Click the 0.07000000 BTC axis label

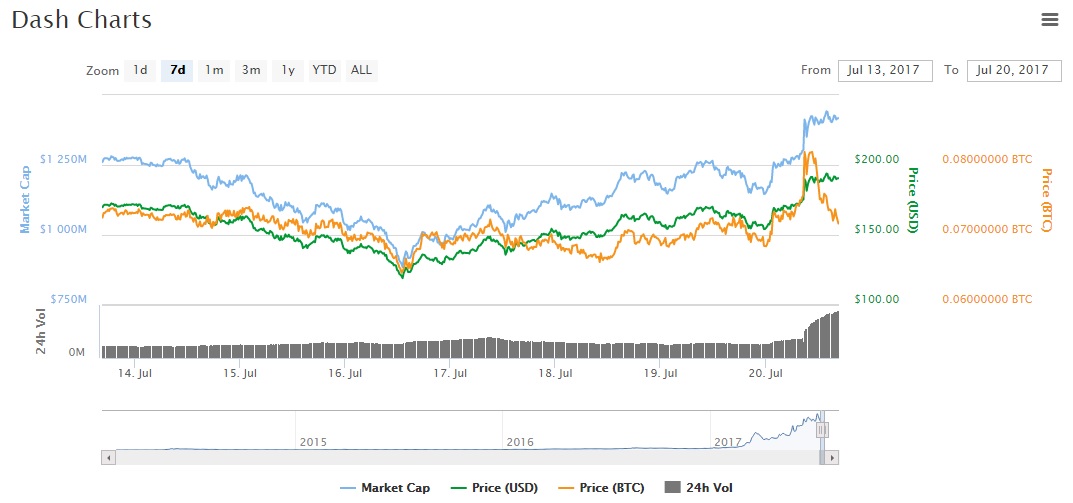click(x=987, y=229)
